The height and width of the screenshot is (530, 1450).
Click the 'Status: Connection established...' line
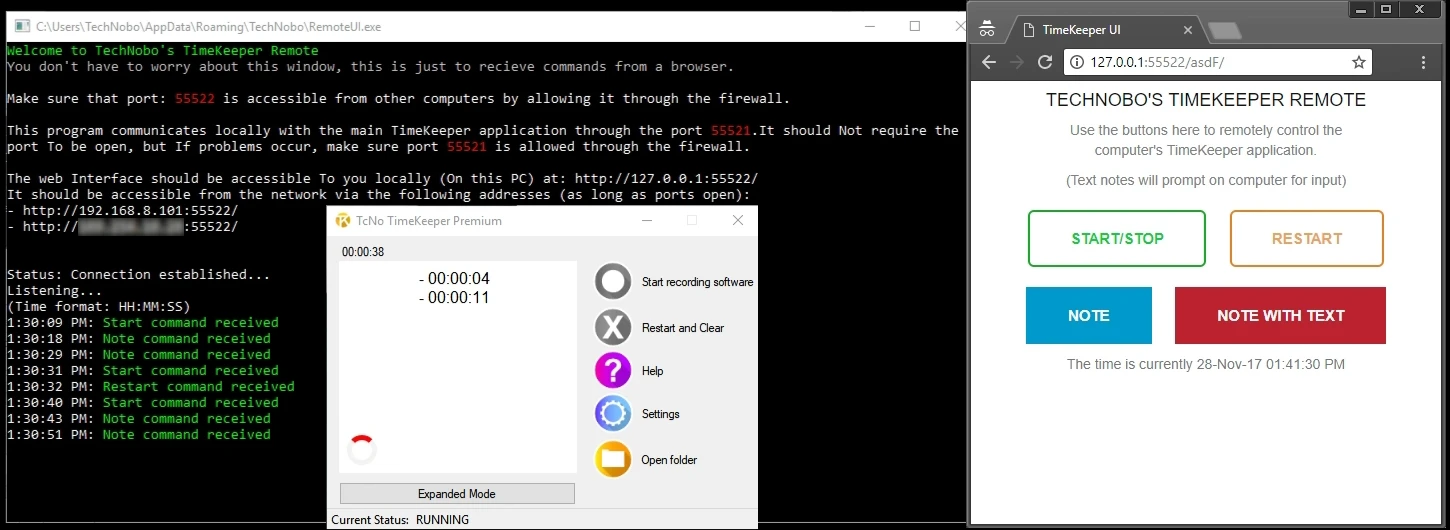point(138,274)
